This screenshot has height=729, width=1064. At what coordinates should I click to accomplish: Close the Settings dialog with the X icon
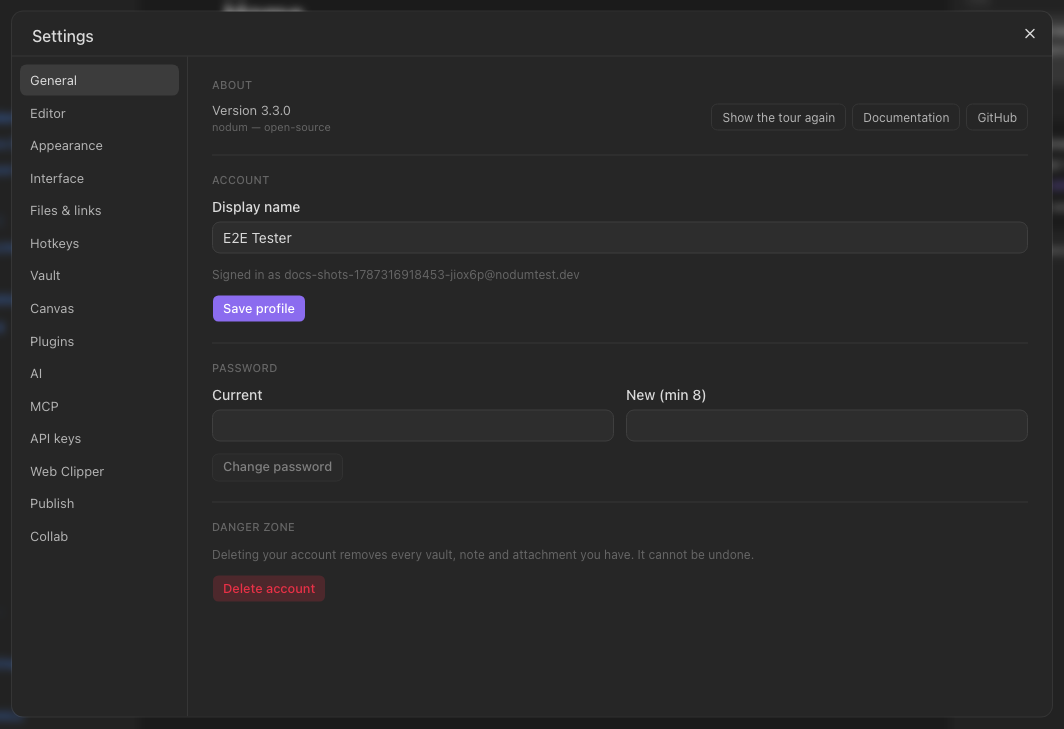point(1029,33)
